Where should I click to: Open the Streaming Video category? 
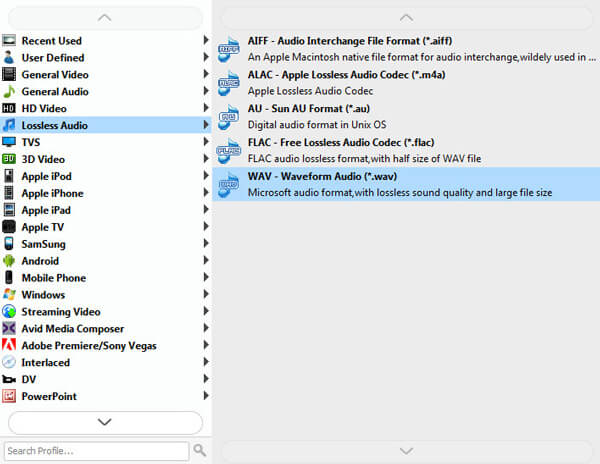[x=106, y=311]
